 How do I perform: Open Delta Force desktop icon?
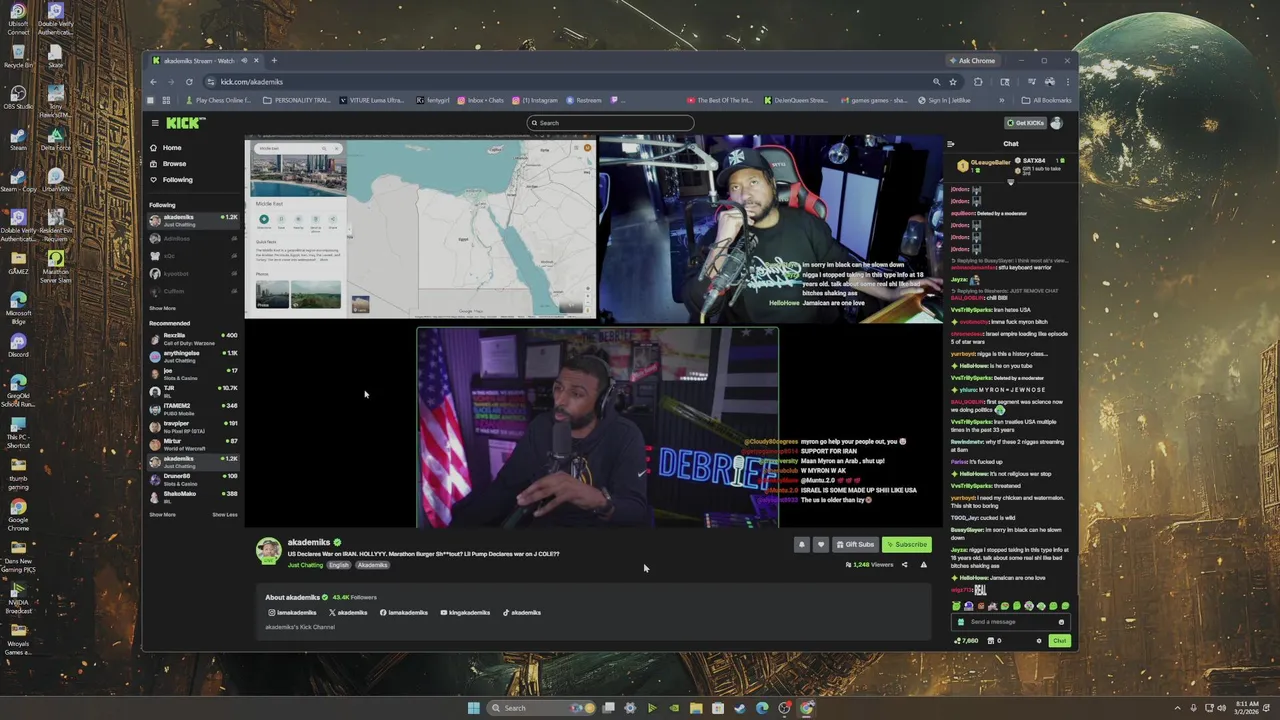[x=56, y=139]
